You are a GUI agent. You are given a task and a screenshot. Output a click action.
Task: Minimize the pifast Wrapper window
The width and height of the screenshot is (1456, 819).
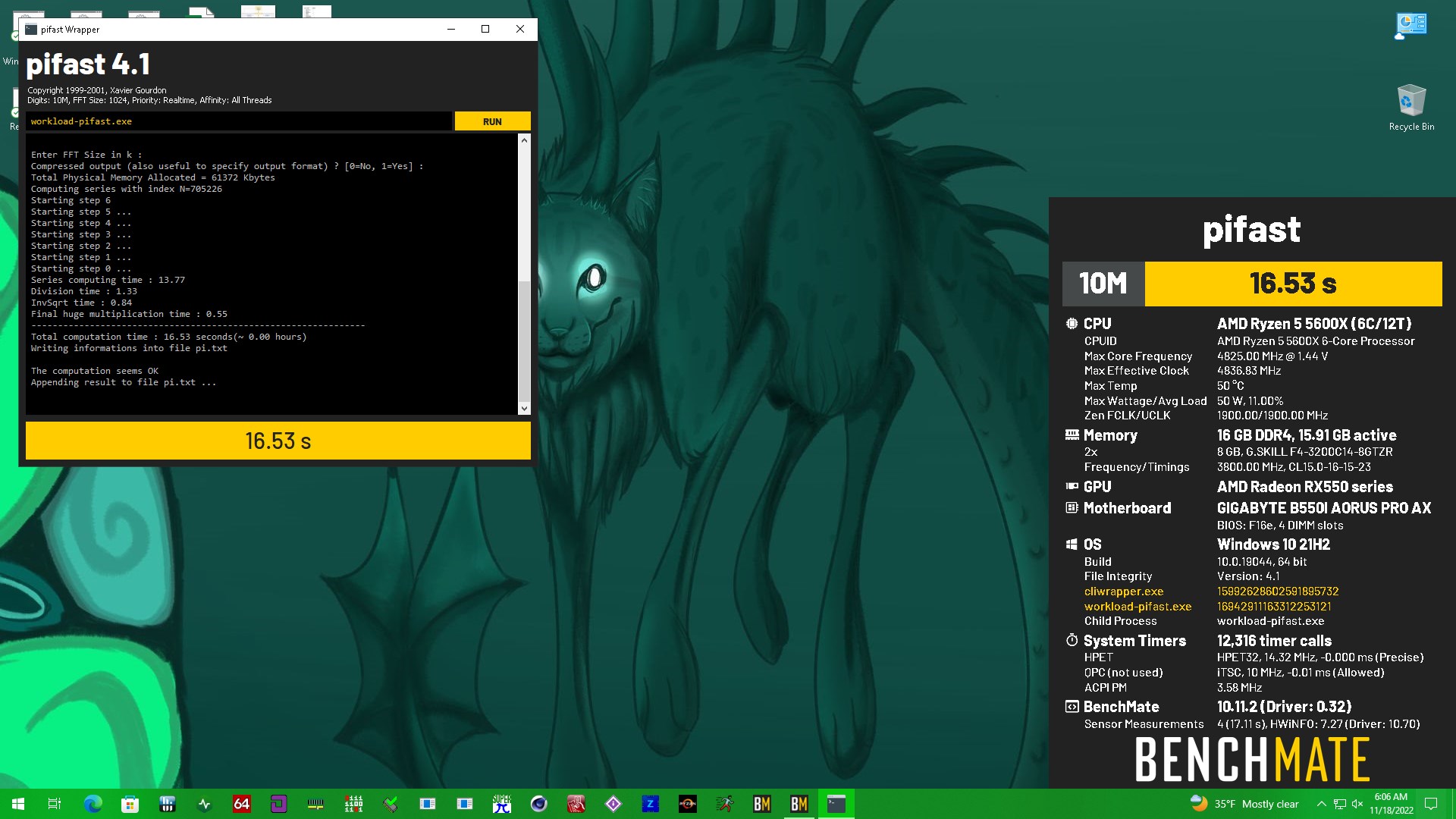click(451, 30)
